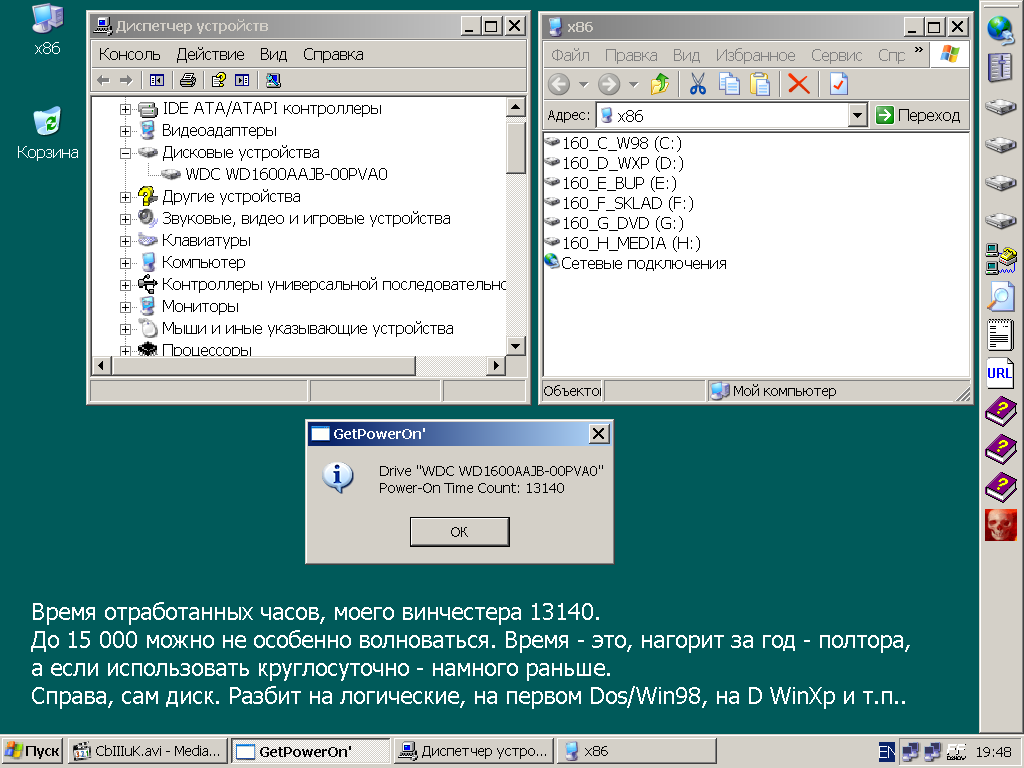The width and height of the screenshot is (1024, 768).
Task: Expand the Видеоадаптеры tree node
Action: (x=125, y=131)
